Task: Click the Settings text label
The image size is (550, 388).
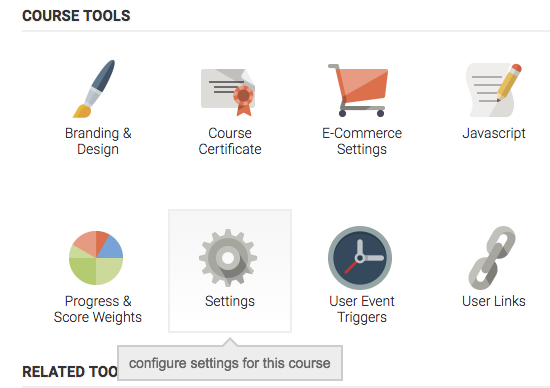Action: click(230, 301)
